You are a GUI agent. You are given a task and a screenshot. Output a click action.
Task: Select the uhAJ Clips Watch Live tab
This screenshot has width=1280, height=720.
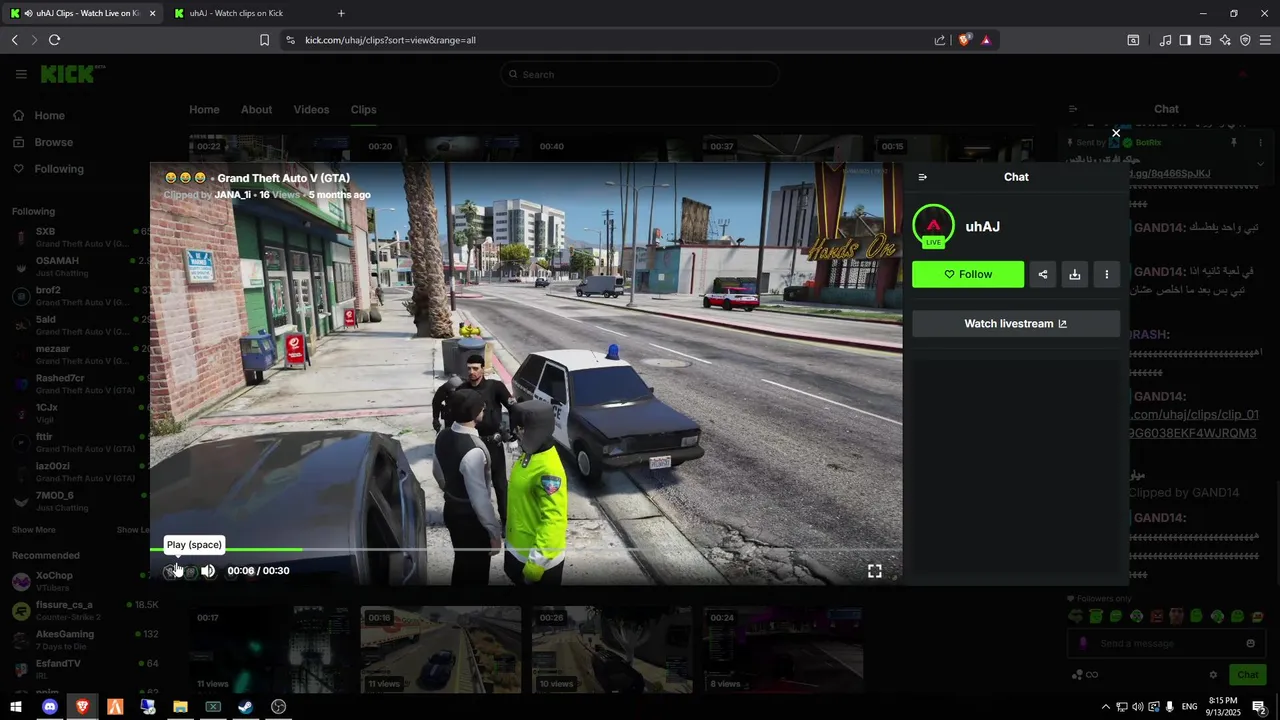(x=83, y=13)
